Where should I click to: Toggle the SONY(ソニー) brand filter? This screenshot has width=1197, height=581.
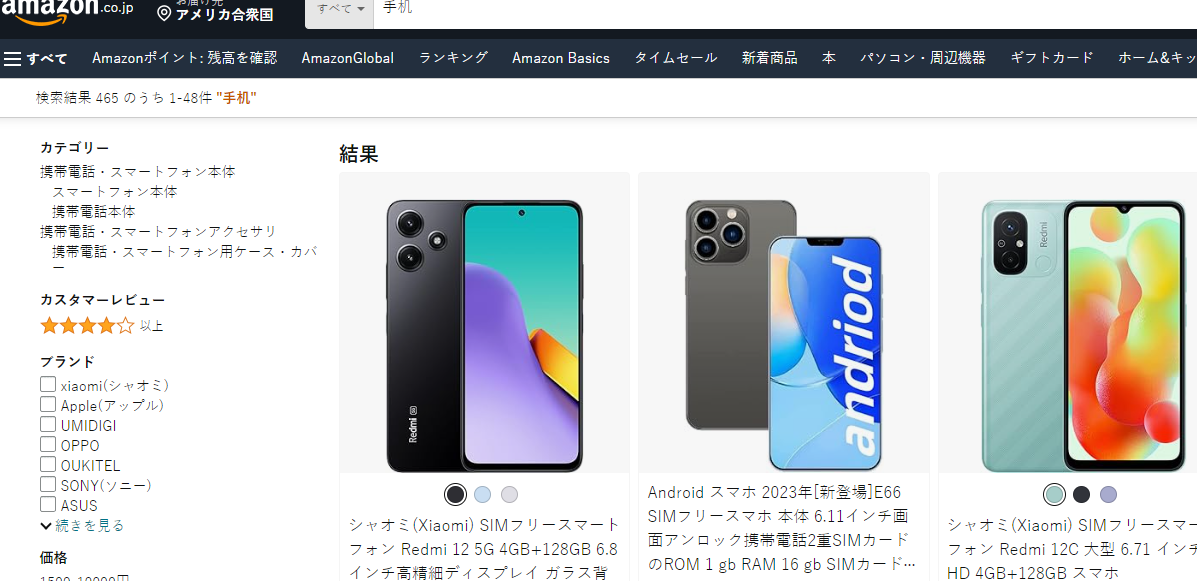(x=48, y=484)
